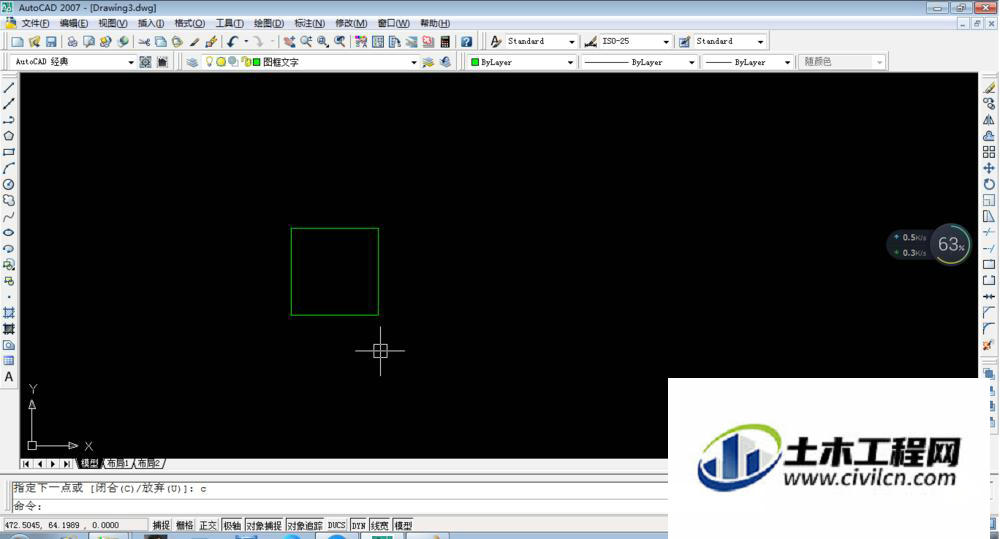This screenshot has height=539, width=1000.
Task: Open the 视图(V) menu
Action: [113, 23]
